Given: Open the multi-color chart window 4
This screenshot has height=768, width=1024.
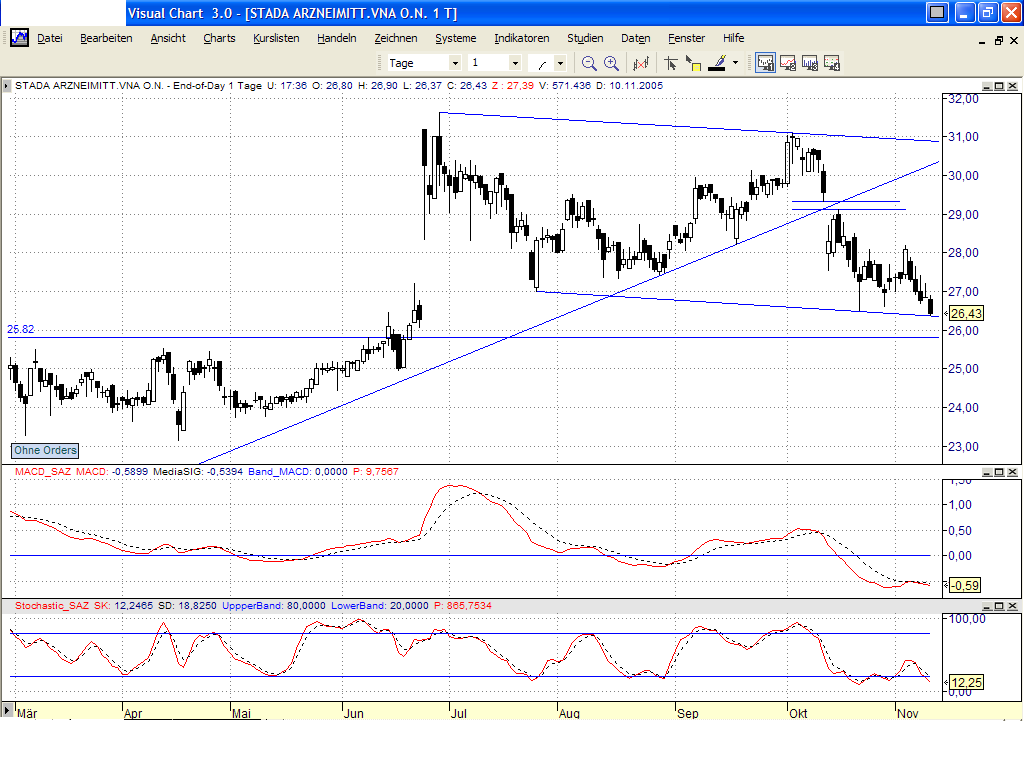Looking at the screenshot, I should (832, 62).
